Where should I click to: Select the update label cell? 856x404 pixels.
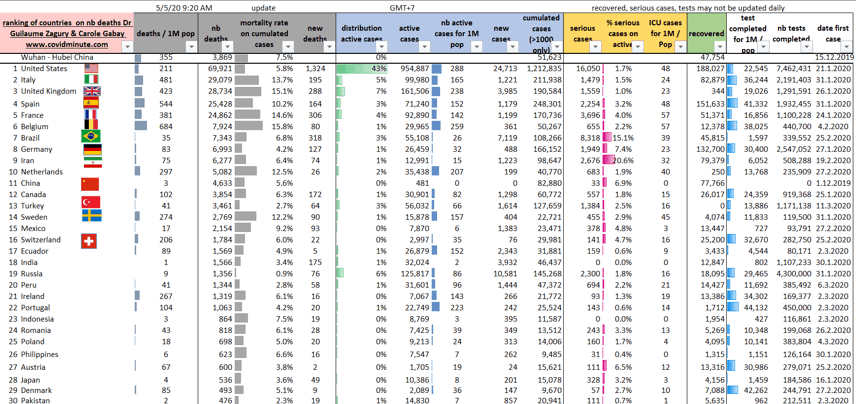tap(264, 8)
